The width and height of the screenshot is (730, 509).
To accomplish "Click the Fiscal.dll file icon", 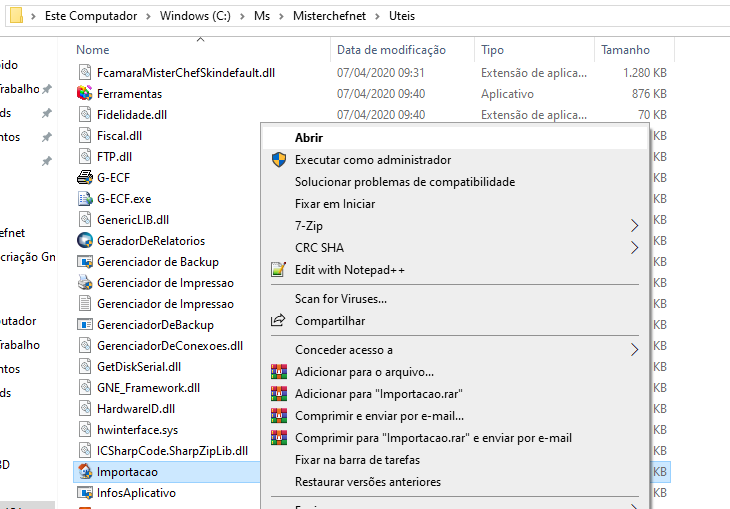I will pyautogui.click(x=85, y=136).
